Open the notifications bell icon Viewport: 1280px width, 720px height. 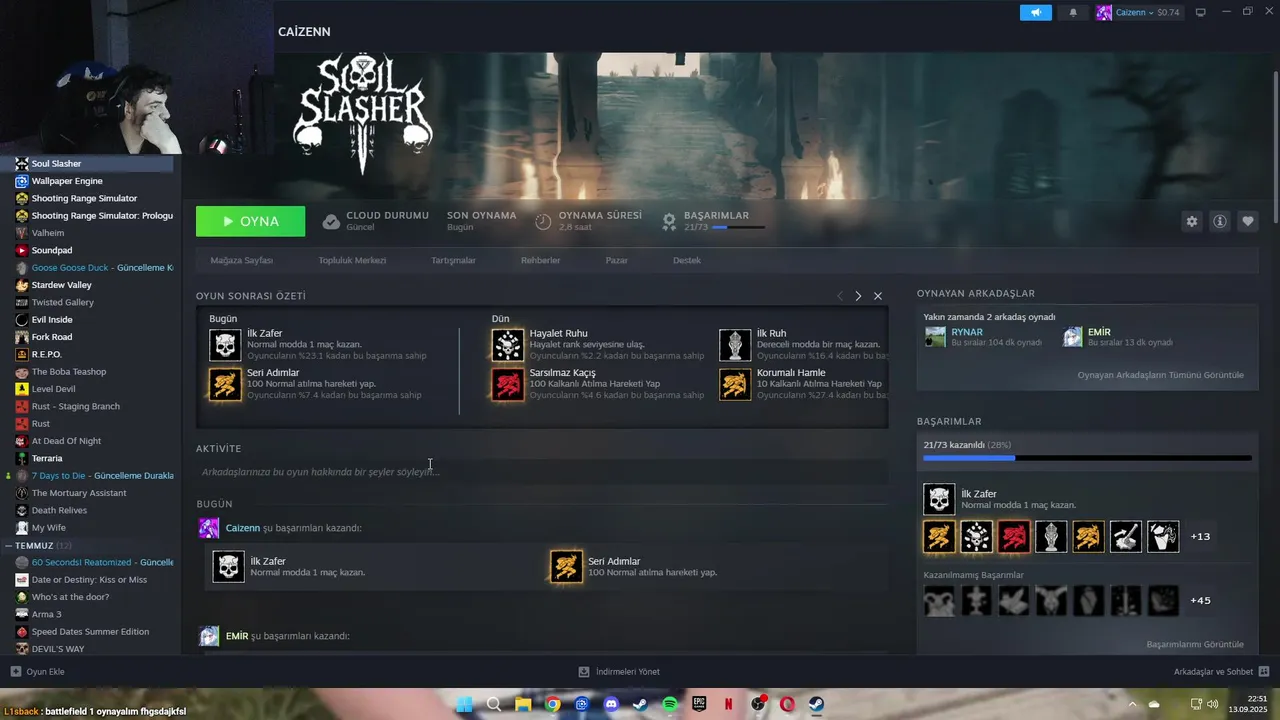pyautogui.click(x=1073, y=12)
